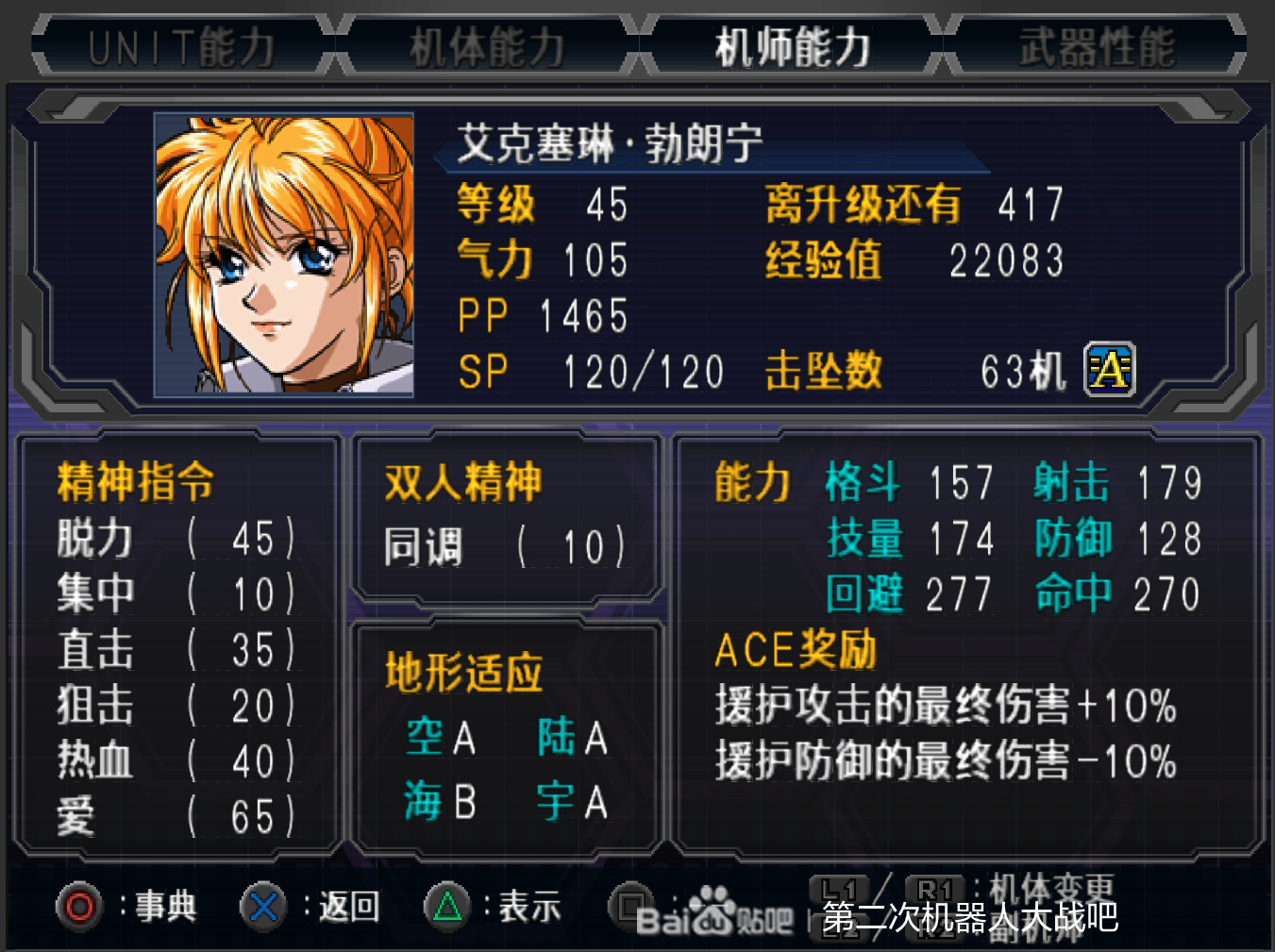Screen dimensions: 1275x952
Task: Click the blue cross 返回 button icon
Action: coord(264,907)
